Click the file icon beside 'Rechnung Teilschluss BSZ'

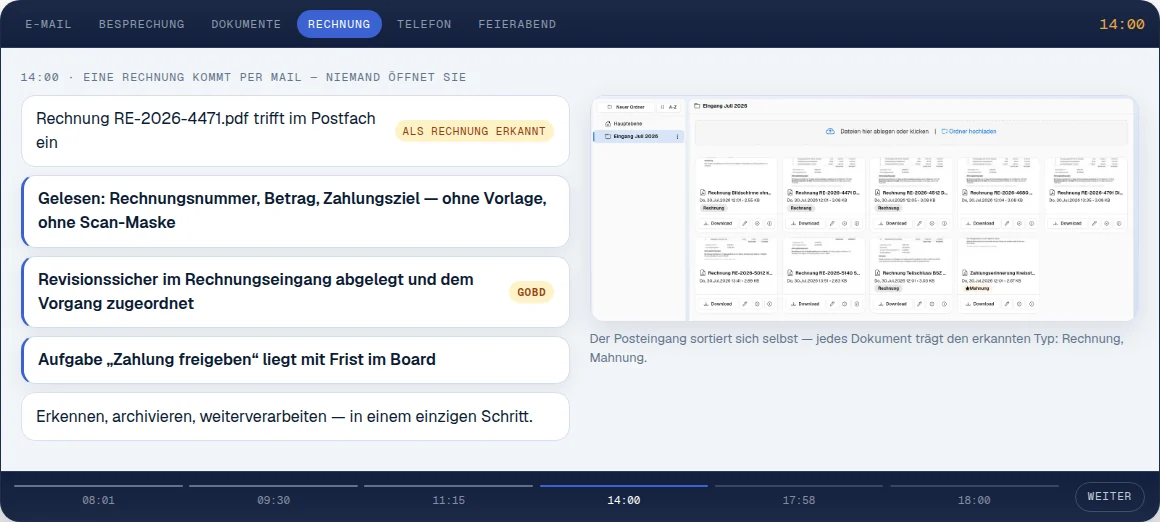[877, 273]
